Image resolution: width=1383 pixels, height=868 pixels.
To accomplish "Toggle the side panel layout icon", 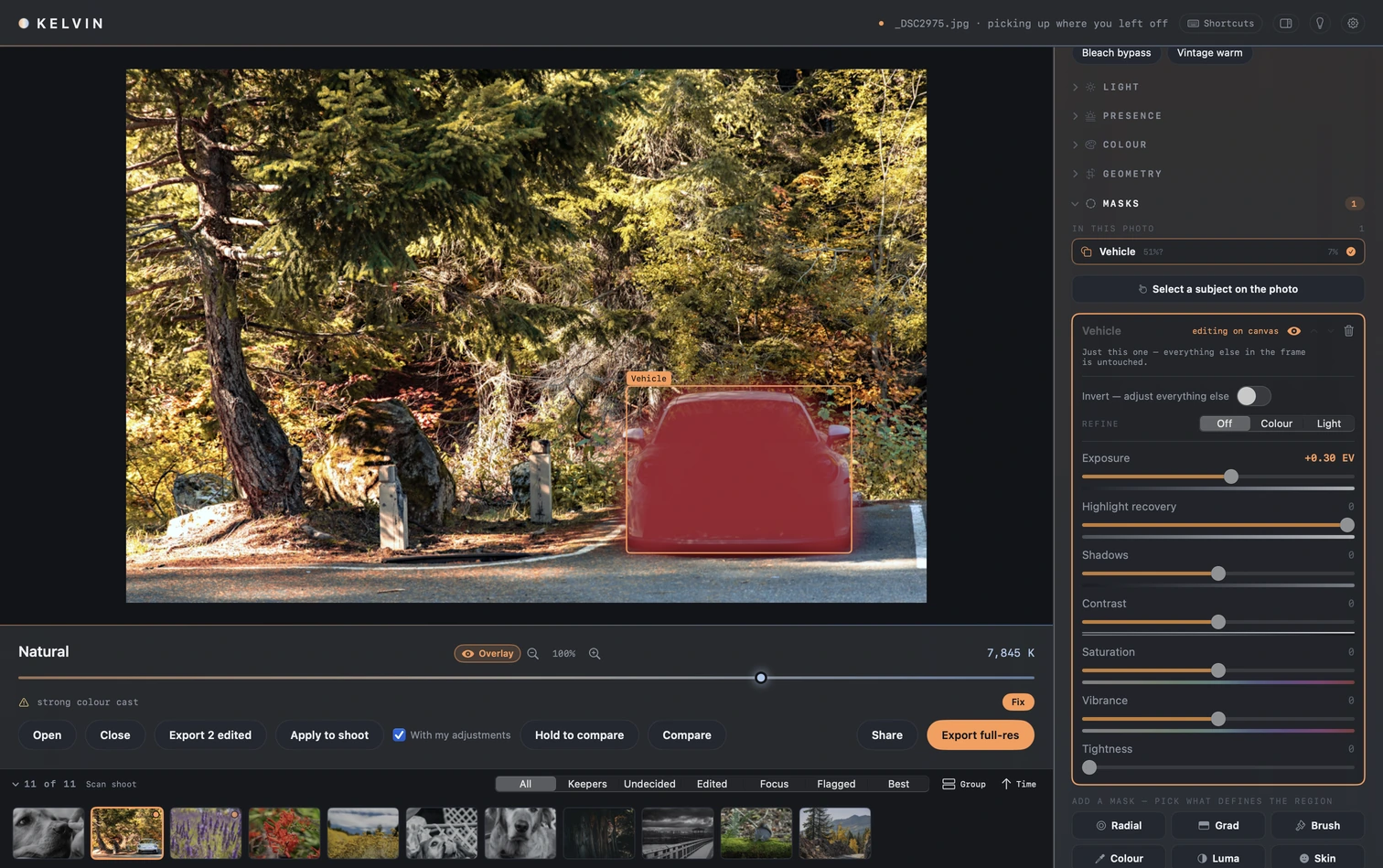I will [x=1285, y=24].
